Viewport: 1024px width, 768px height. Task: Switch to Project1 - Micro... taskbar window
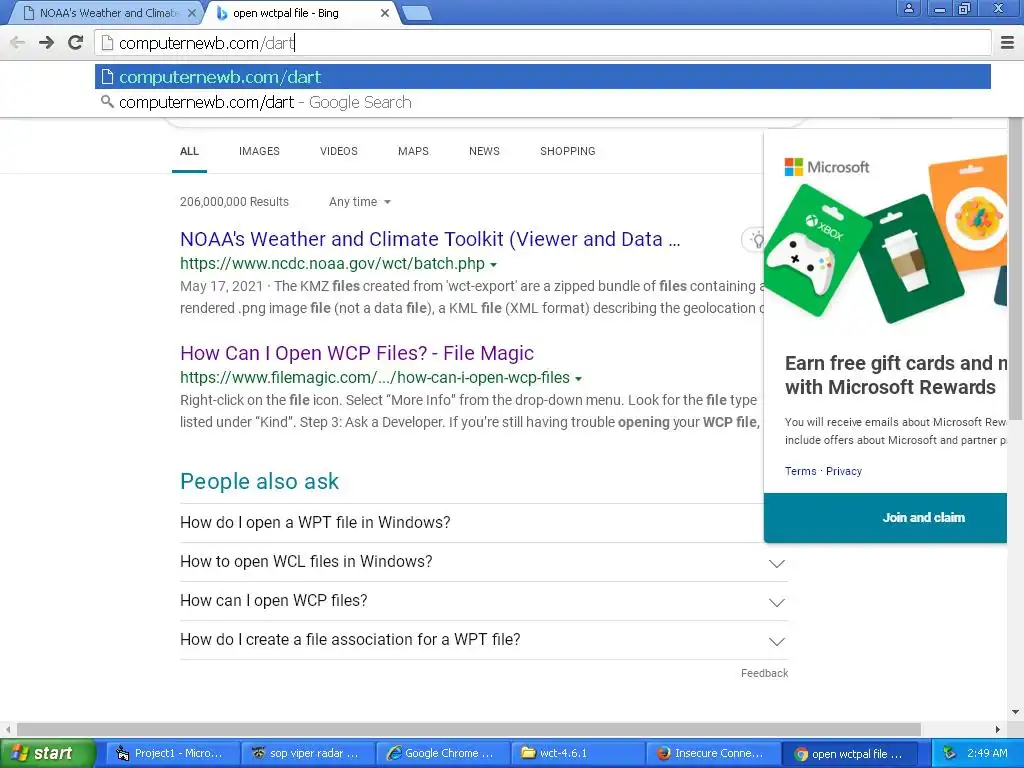click(x=172, y=754)
